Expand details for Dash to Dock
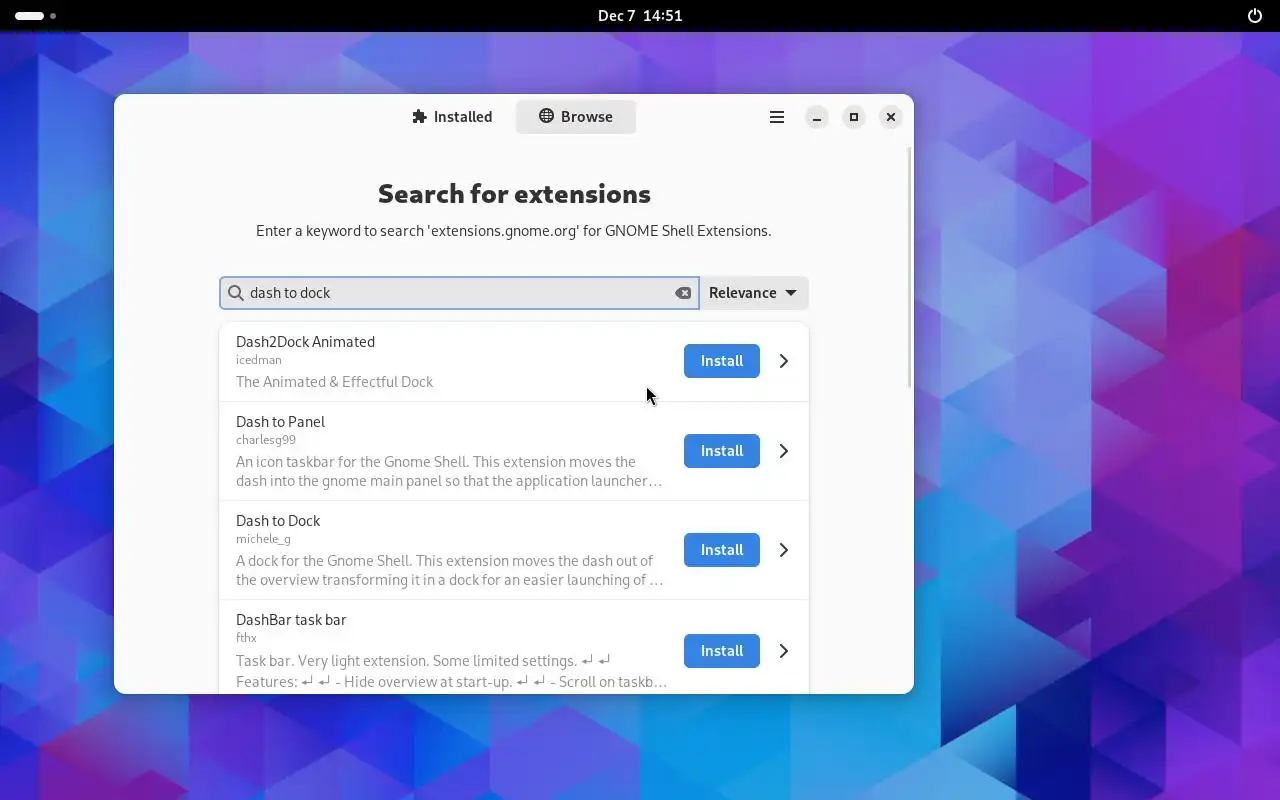Image resolution: width=1280 pixels, height=800 pixels. 784,550
